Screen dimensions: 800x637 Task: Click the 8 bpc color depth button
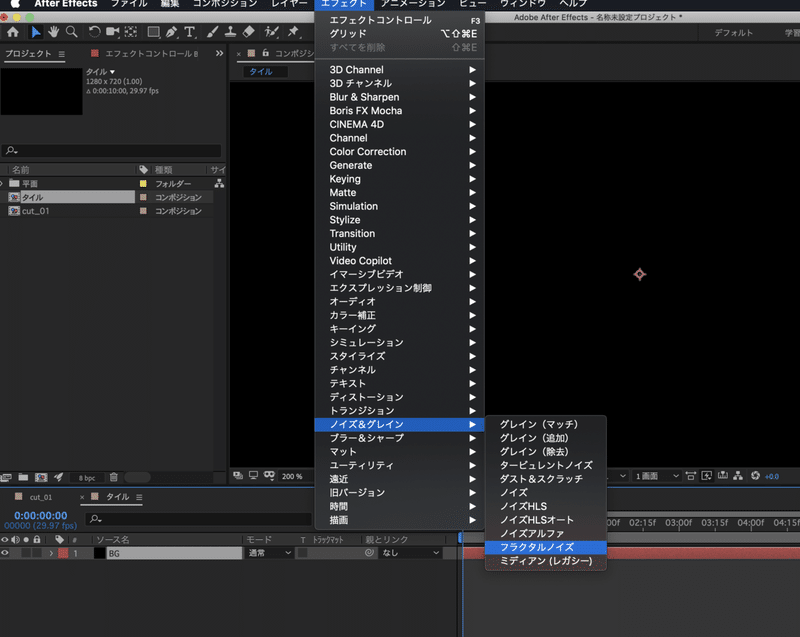coord(87,478)
